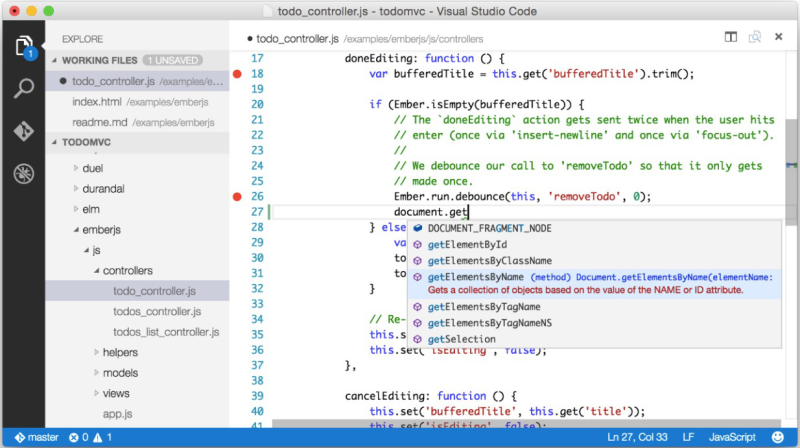Choose getElementsByClassName suggestion
The width and height of the screenshot is (800, 448).
(594, 261)
